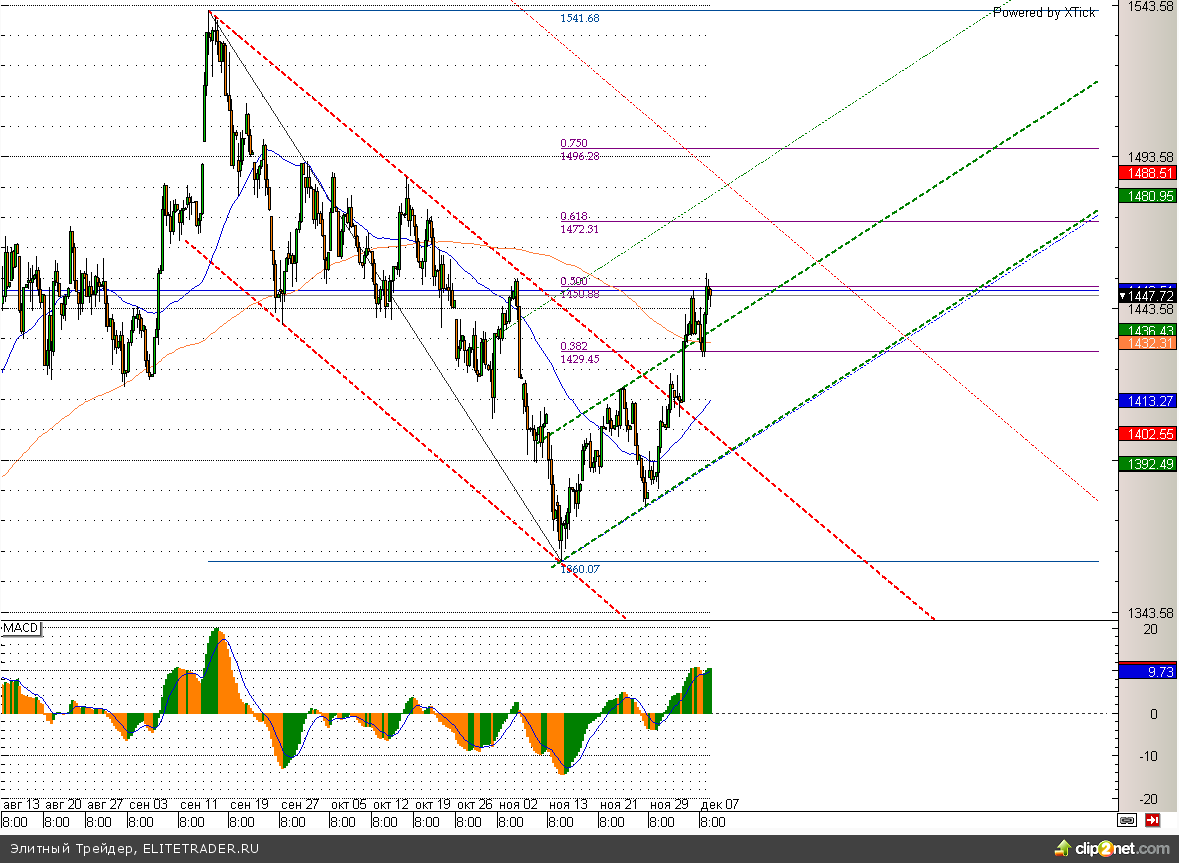The height and width of the screenshot is (863, 1179).
Task: Select the green 1480.95 price tag
Action: tap(1148, 196)
